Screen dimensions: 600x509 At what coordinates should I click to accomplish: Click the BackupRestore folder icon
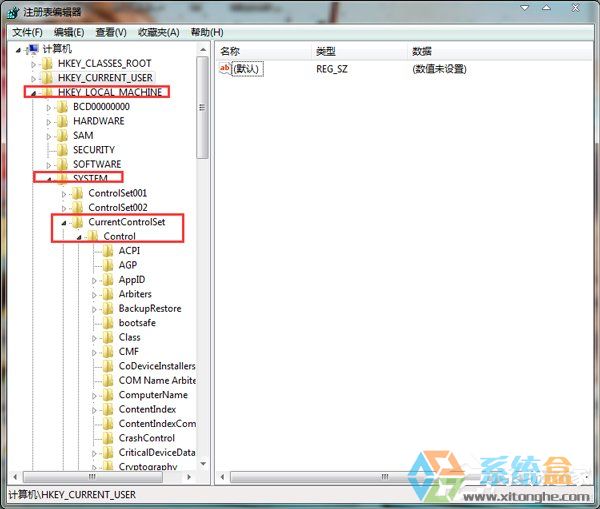(x=108, y=308)
